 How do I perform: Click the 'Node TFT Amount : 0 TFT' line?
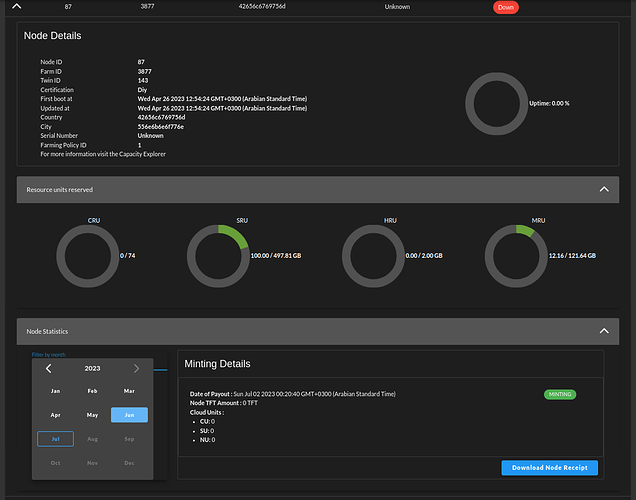[x=223, y=403]
